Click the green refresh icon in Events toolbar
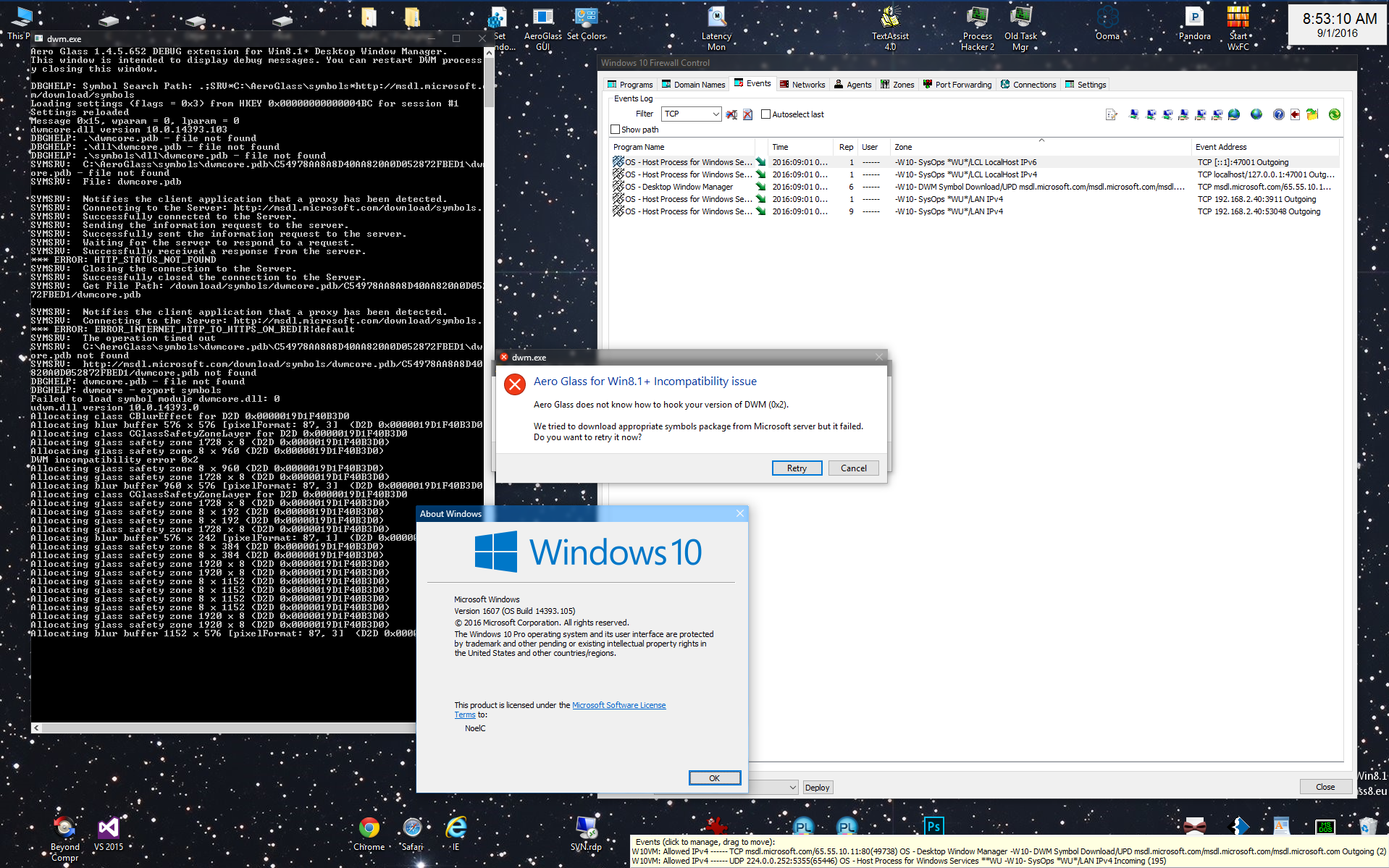Viewport: 1389px width, 868px height. 1335,114
